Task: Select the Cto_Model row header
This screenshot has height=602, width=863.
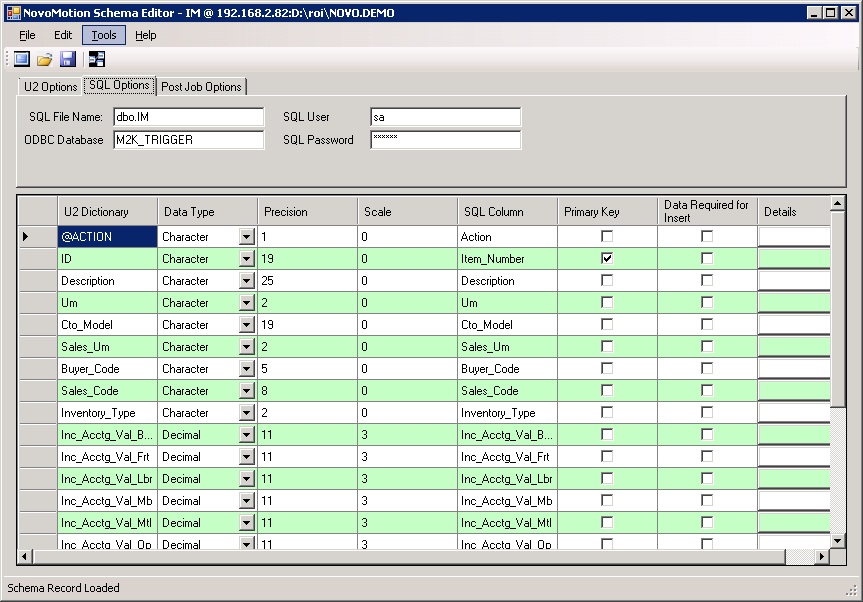Action: 38,325
